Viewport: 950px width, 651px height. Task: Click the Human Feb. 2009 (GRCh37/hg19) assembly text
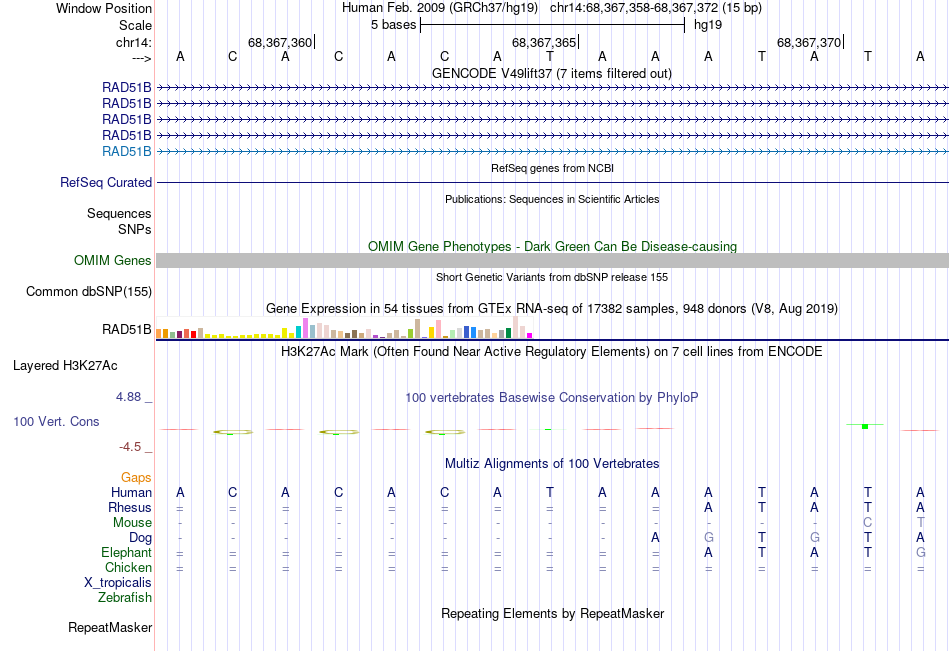(440, 8)
